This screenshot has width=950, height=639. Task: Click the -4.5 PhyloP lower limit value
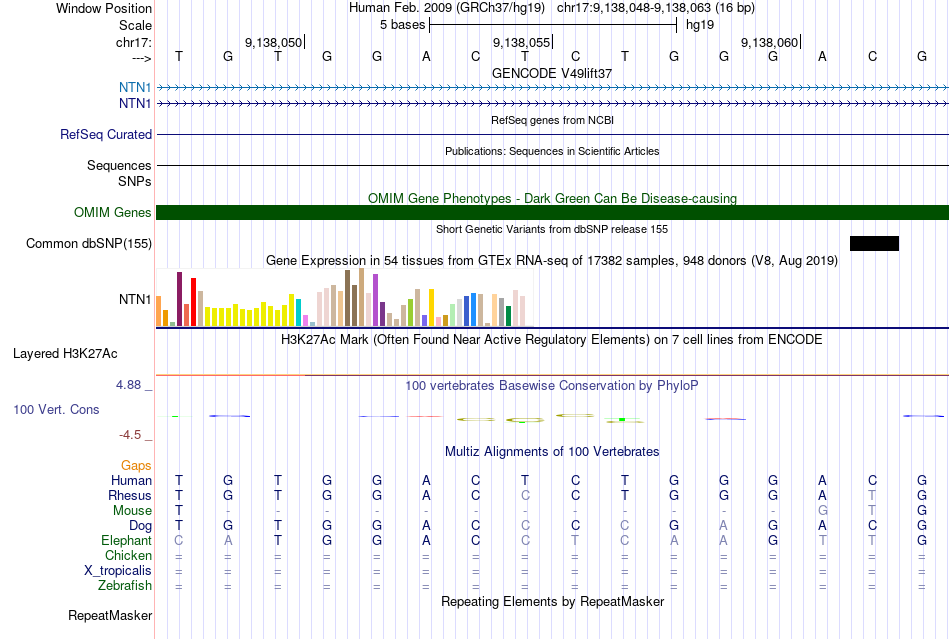pyautogui.click(x=130, y=435)
